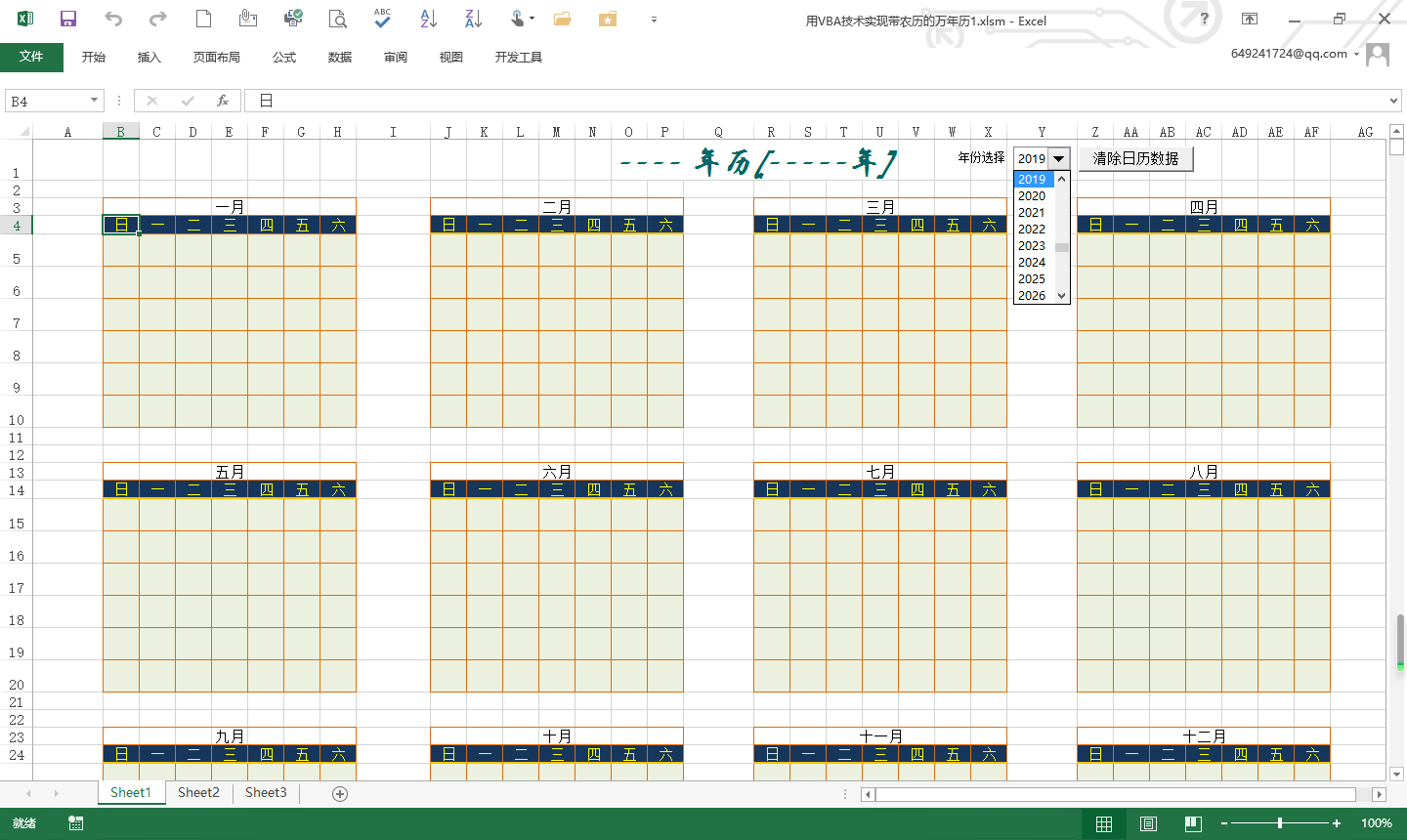
Task: Switch to Page Layout view in status bar
Action: [x=1148, y=823]
